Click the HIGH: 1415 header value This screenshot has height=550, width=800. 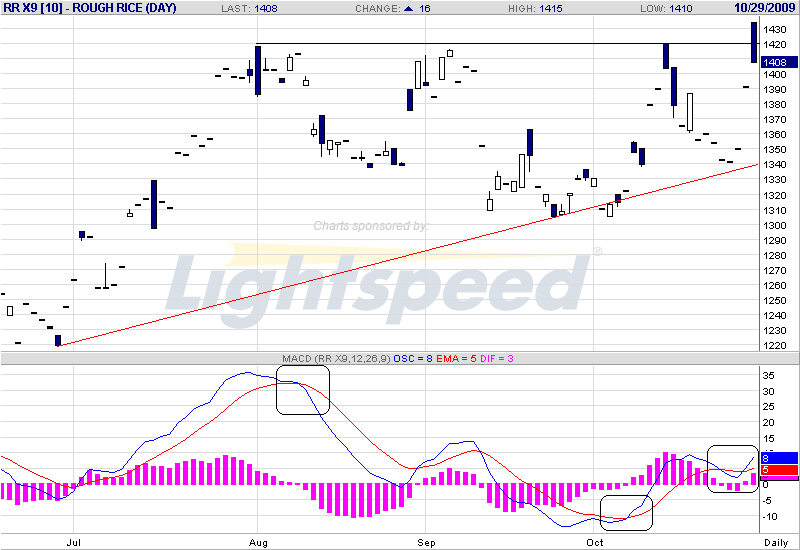pyautogui.click(x=535, y=9)
